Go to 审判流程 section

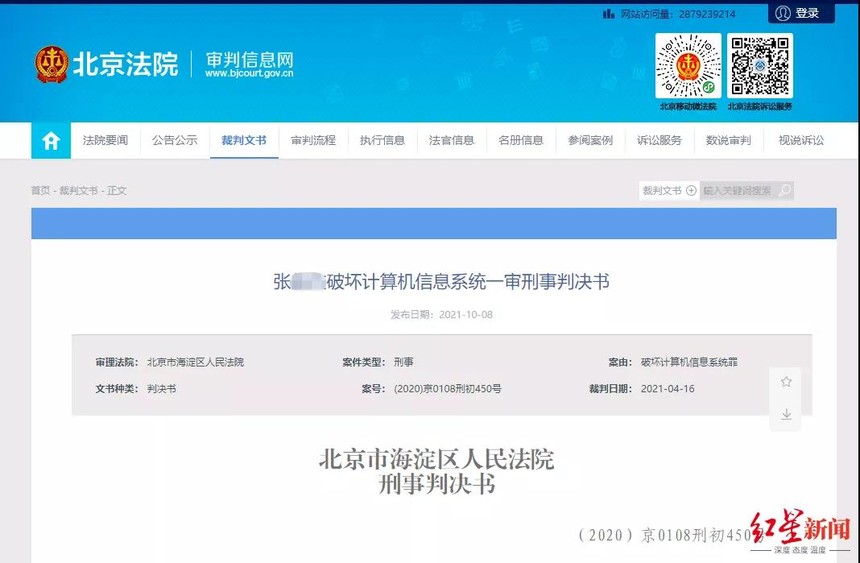click(313, 140)
